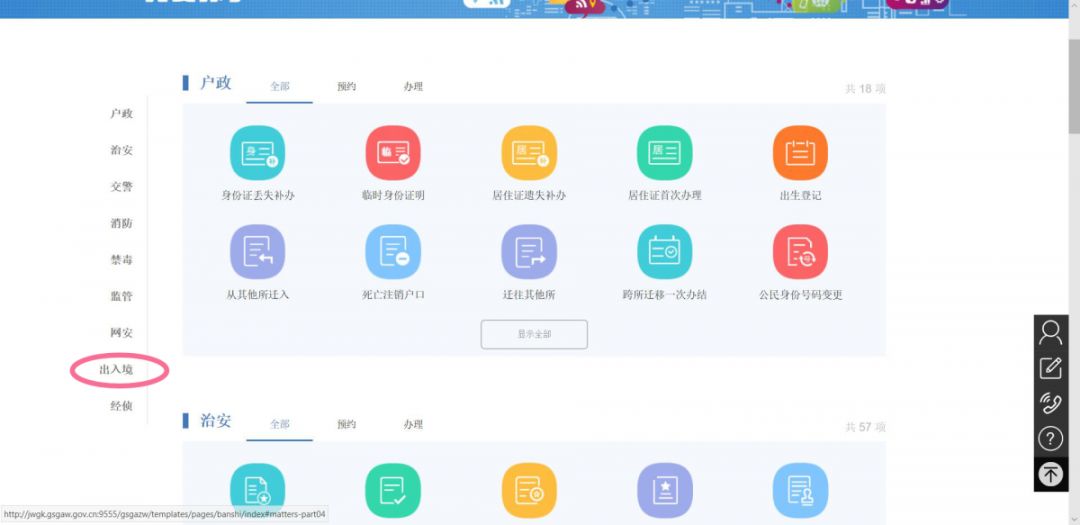This screenshot has width=1080, height=525.
Task: Open the user profile floating icon
Action: (1050, 331)
